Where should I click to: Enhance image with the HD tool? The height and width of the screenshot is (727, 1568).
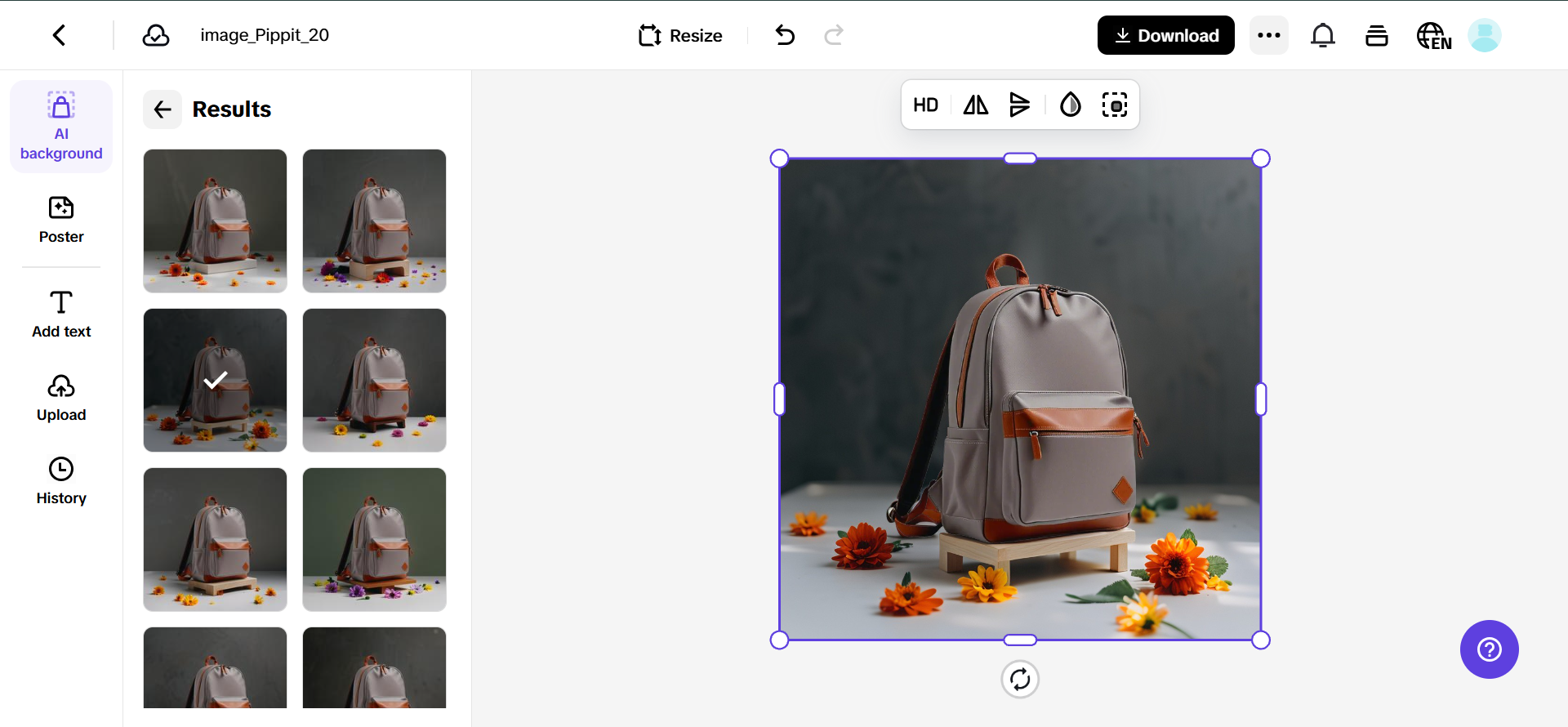point(926,105)
